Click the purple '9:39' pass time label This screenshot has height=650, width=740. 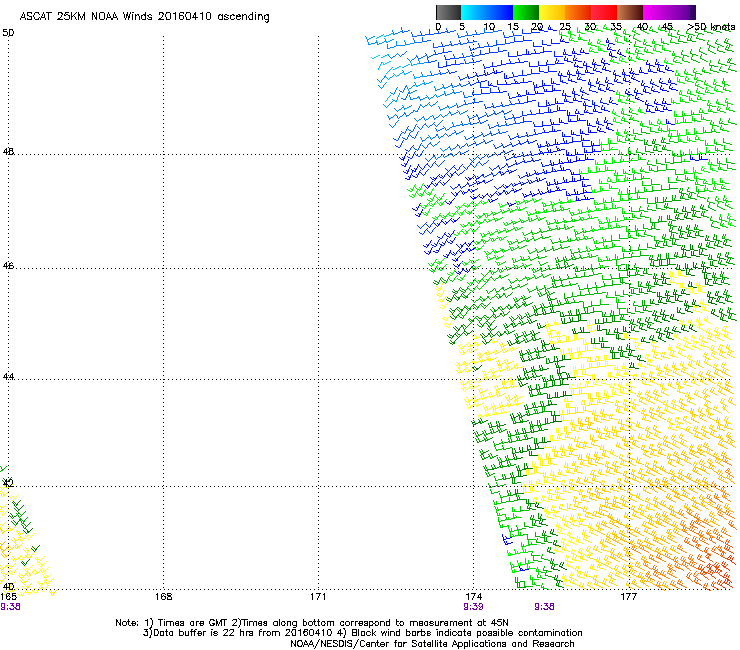click(x=473, y=607)
